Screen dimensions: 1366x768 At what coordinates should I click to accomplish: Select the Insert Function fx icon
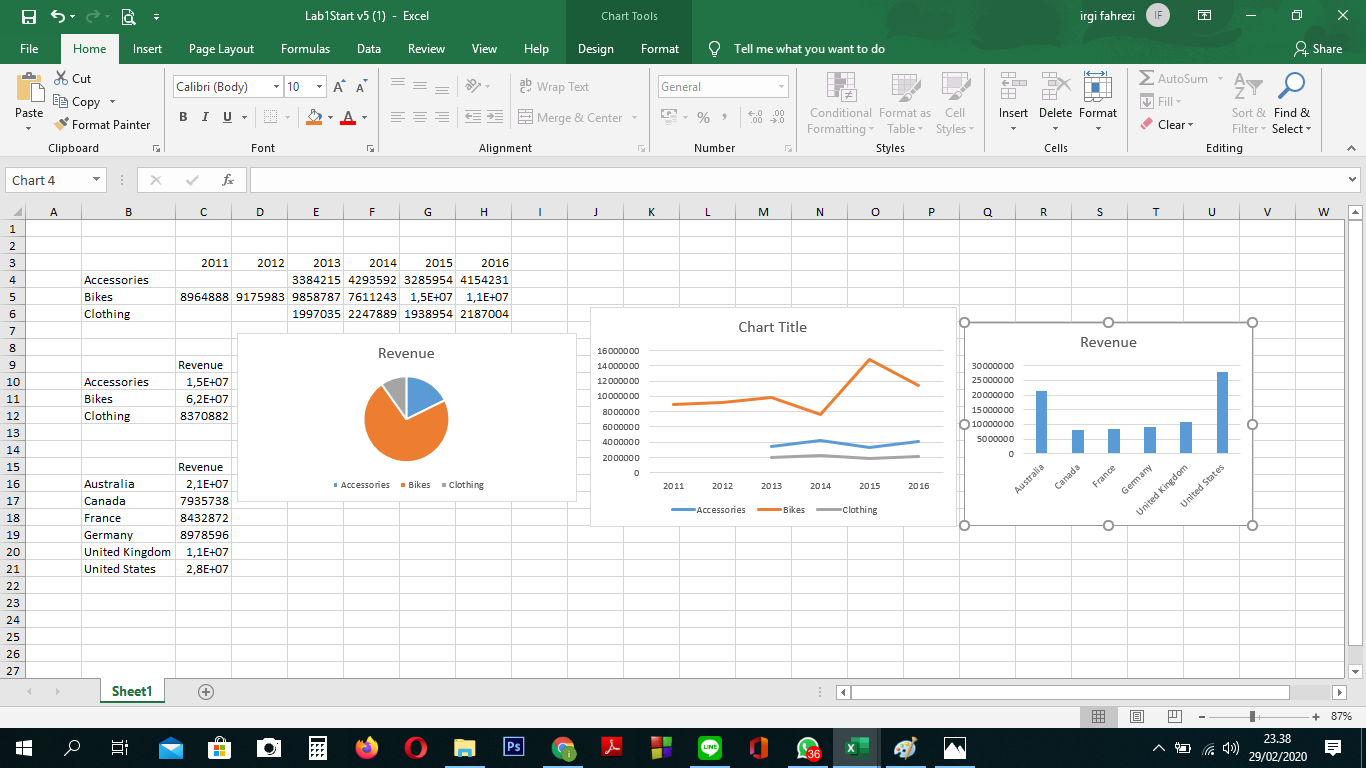[228, 180]
